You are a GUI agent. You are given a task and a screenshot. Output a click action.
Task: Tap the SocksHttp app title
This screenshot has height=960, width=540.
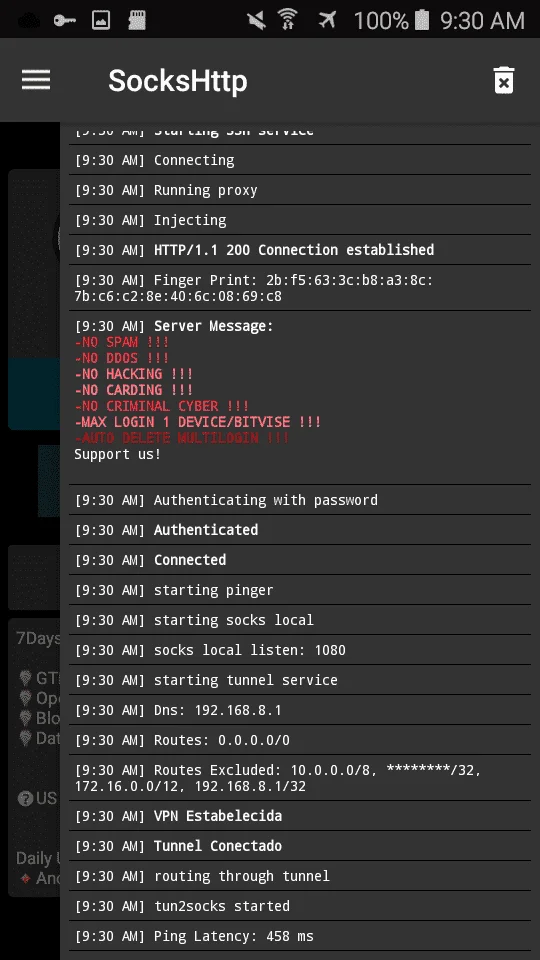tap(178, 80)
